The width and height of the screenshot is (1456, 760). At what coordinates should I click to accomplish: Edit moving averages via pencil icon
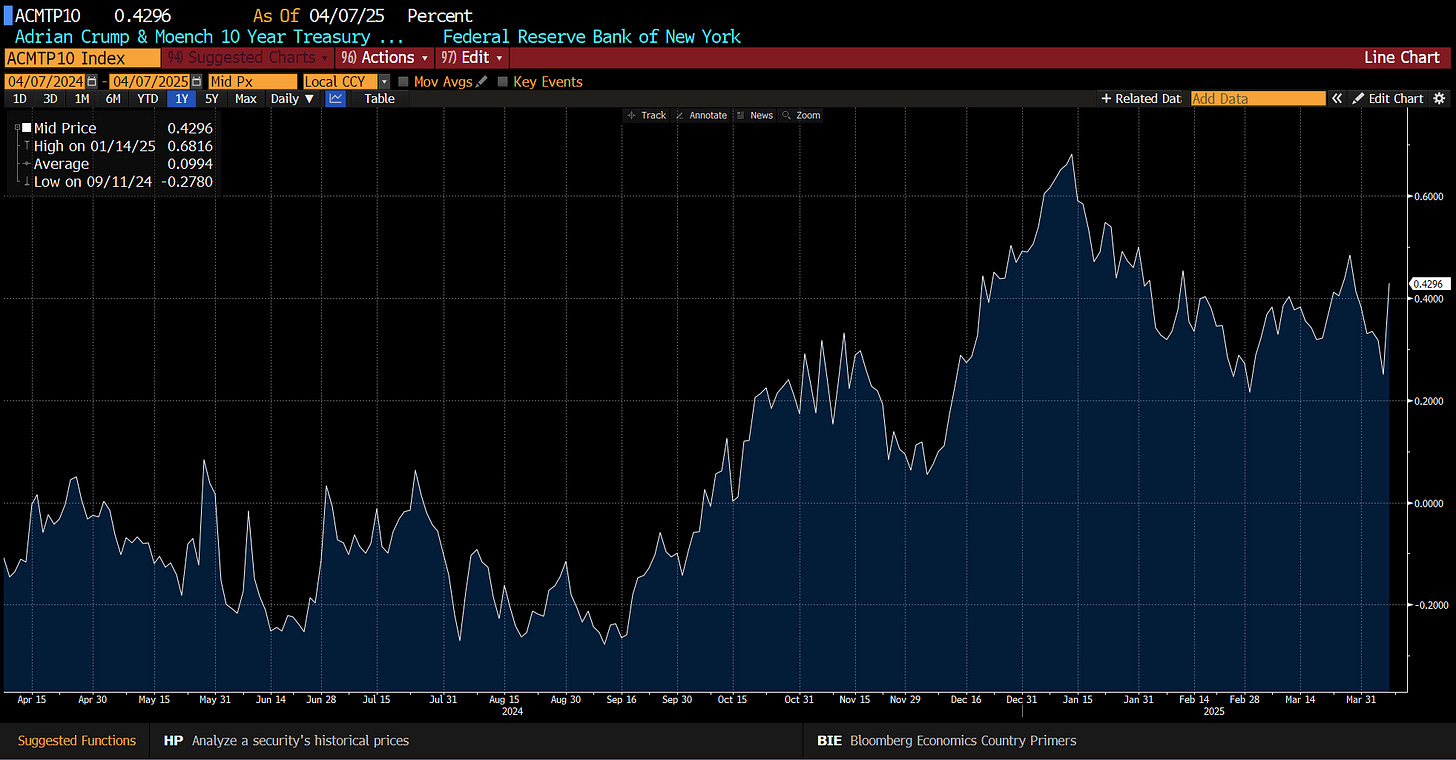(482, 82)
